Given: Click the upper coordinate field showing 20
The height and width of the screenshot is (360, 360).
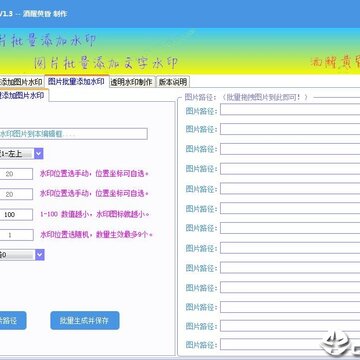Looking at the screenshot, I should click(16, 174).
